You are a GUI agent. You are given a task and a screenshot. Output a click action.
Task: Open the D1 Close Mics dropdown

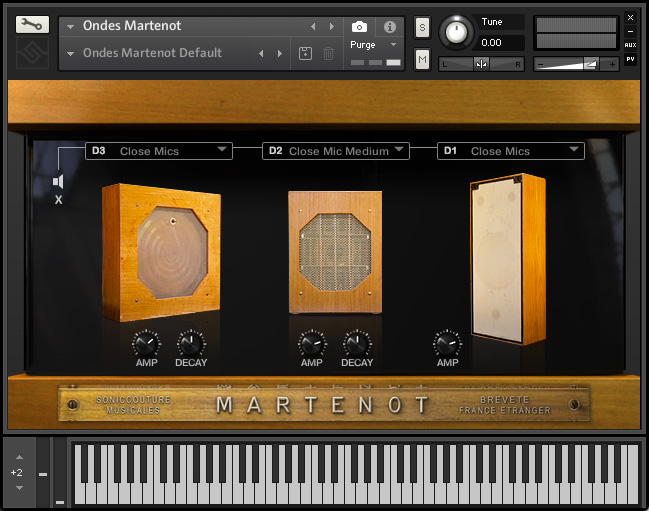click(x=511, y=151)
